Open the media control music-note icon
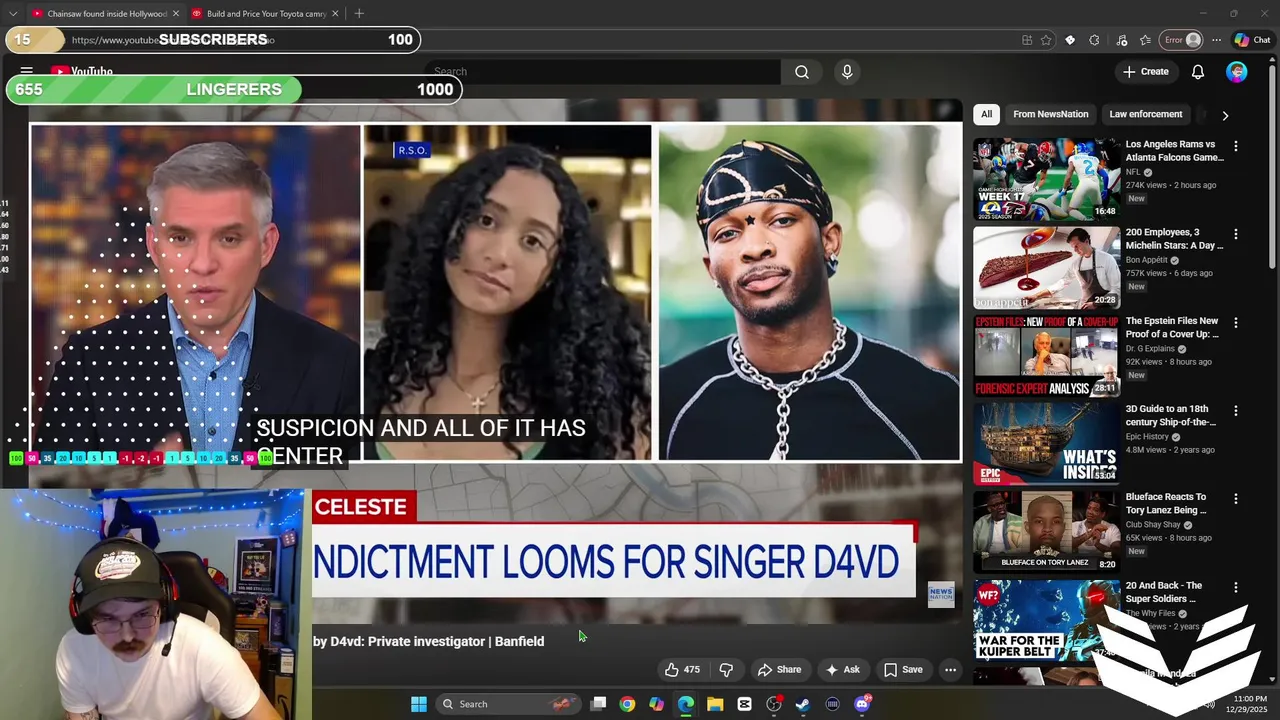The width and height of the screenshot is (1280, 720). [x=1121, y=40]
